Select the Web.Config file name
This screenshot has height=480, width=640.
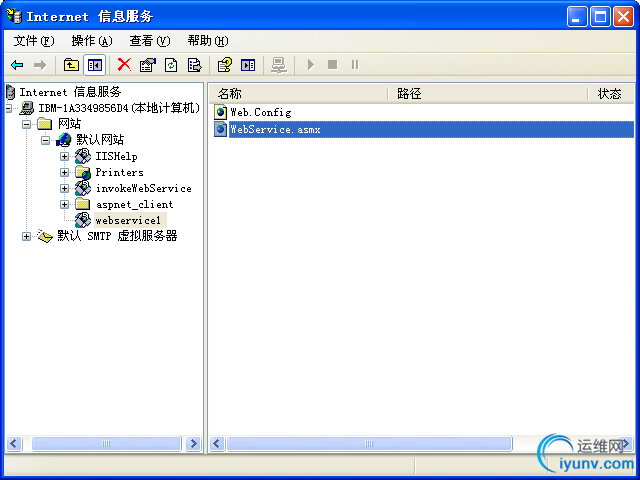pyautogui.click(x=261, y=112)
